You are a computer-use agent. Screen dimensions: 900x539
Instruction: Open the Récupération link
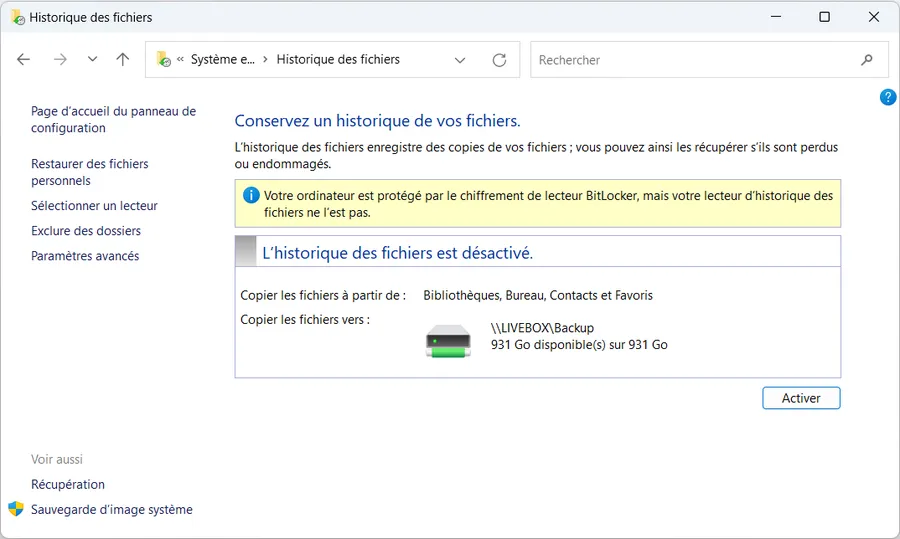tap(68, 484)
